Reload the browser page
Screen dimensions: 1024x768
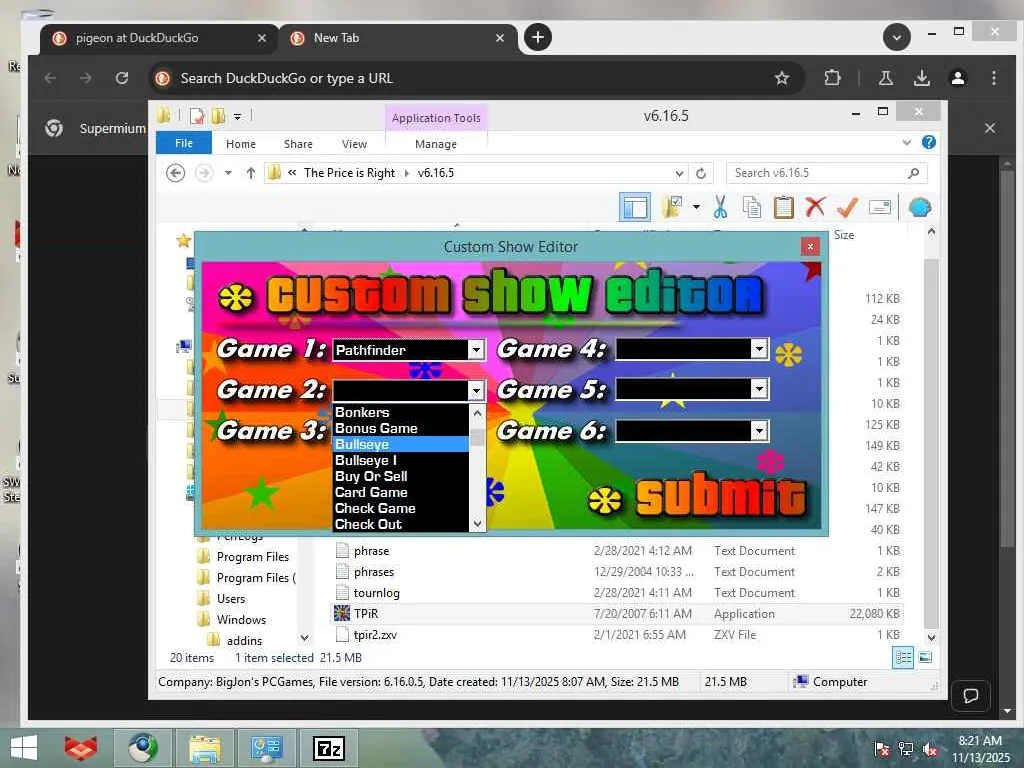coord(121,78)
